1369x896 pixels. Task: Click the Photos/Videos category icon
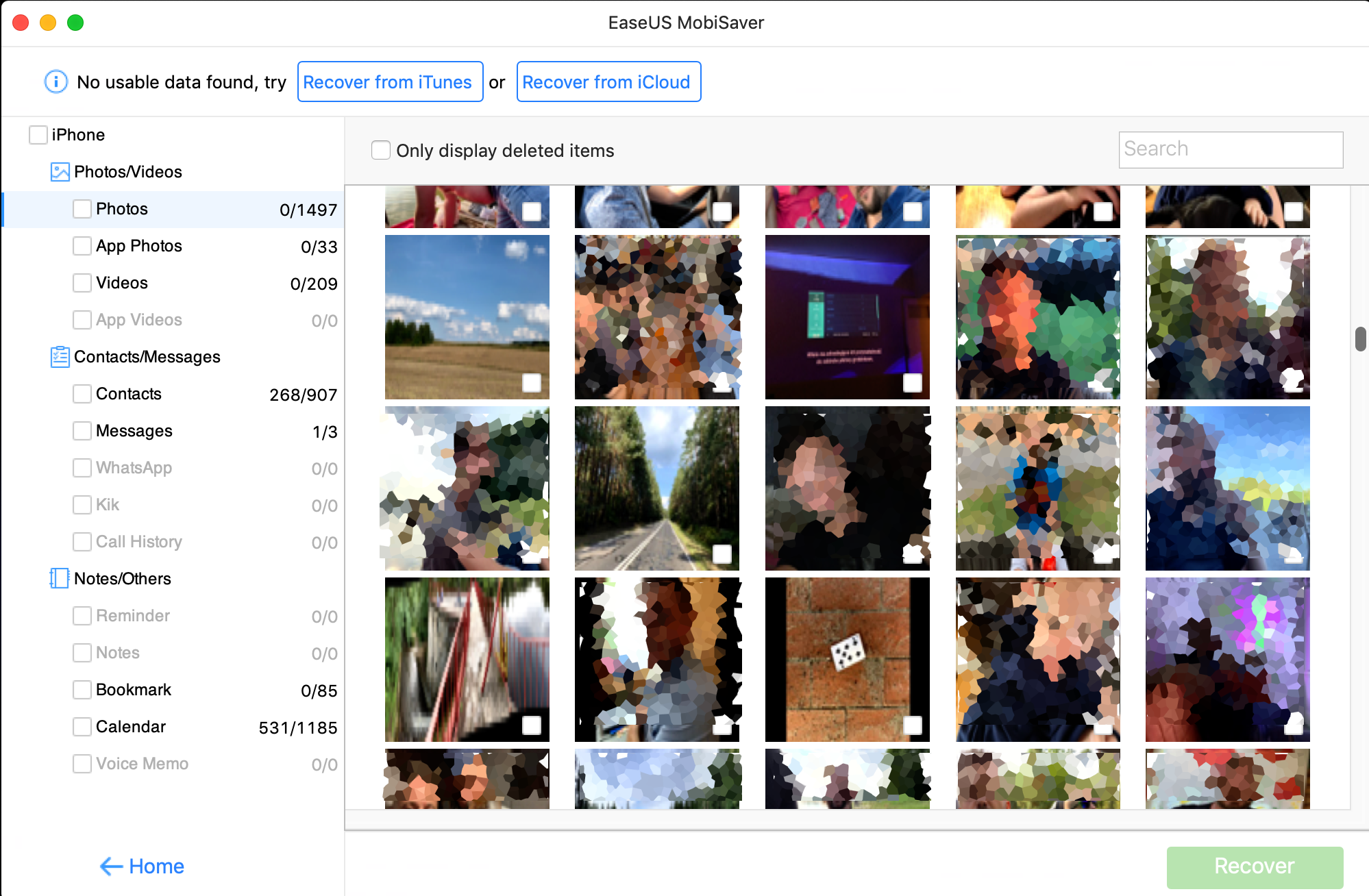[x=60, y=172]
